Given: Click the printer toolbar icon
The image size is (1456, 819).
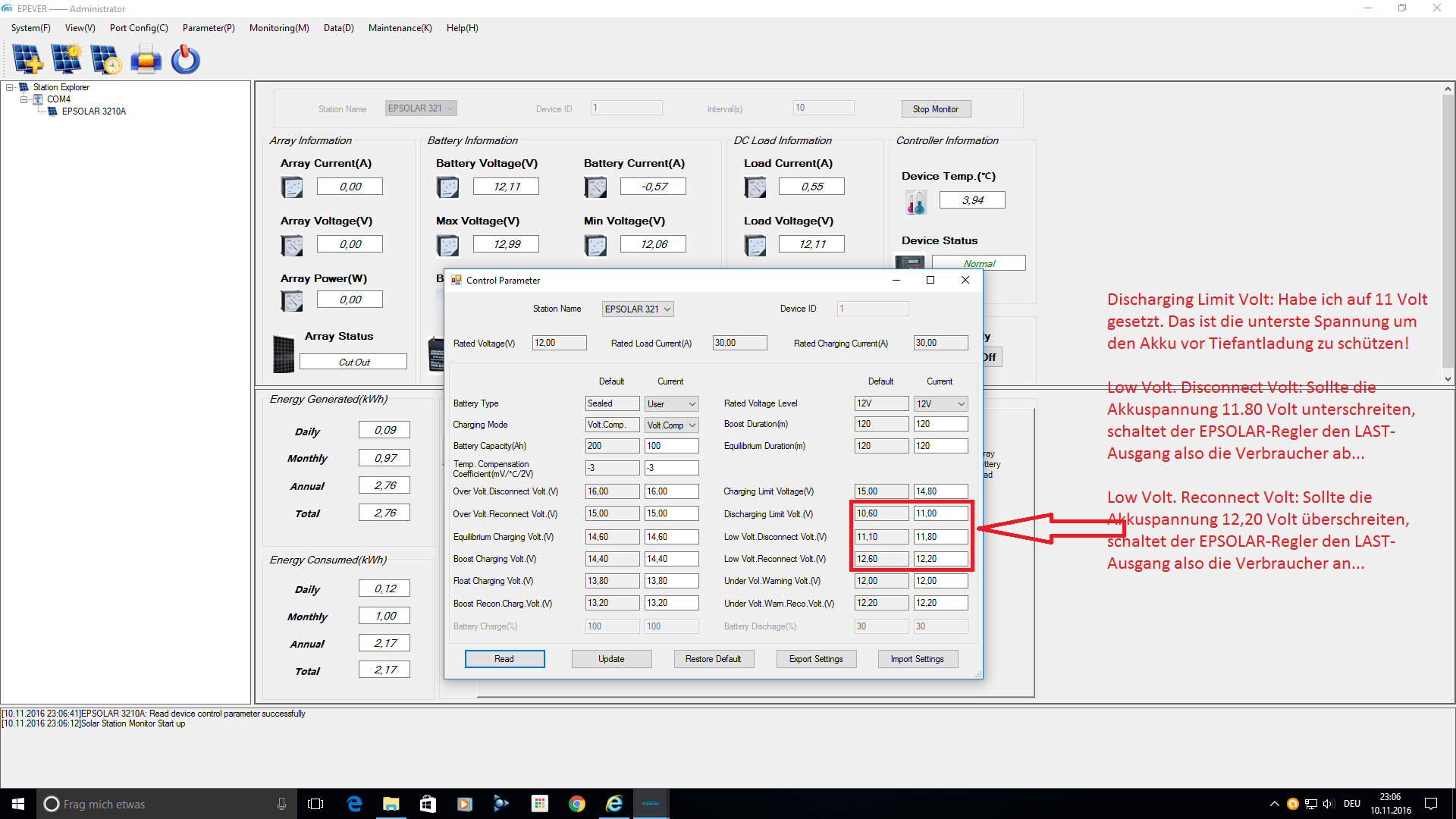Looking at the screenshot, I should tap(146, 59).
